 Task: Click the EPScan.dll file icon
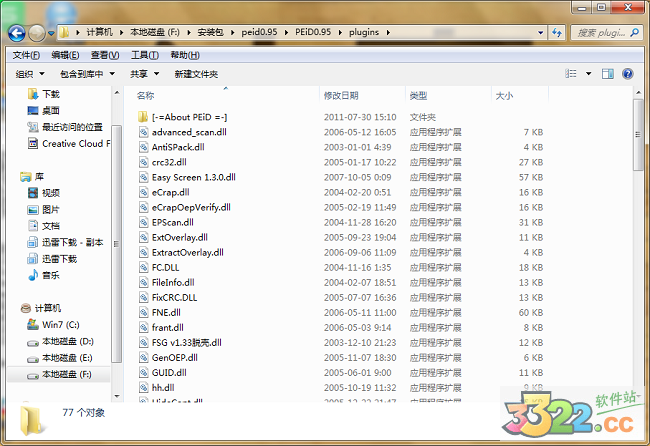(143, 223)
